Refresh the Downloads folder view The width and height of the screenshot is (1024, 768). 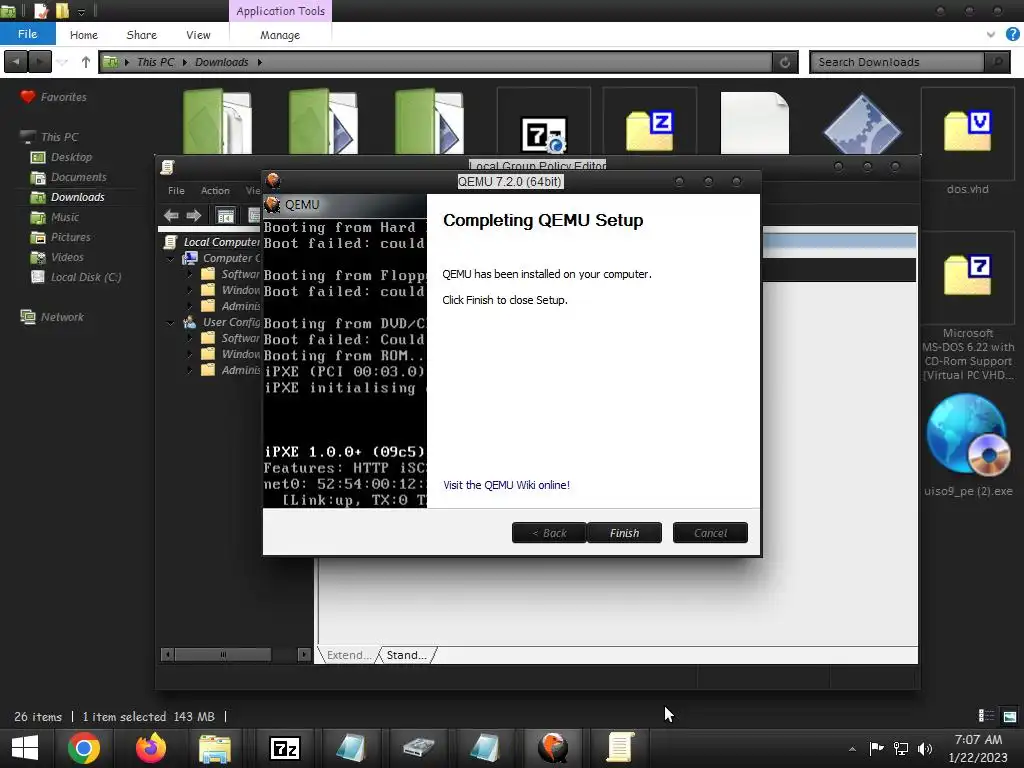785,62
